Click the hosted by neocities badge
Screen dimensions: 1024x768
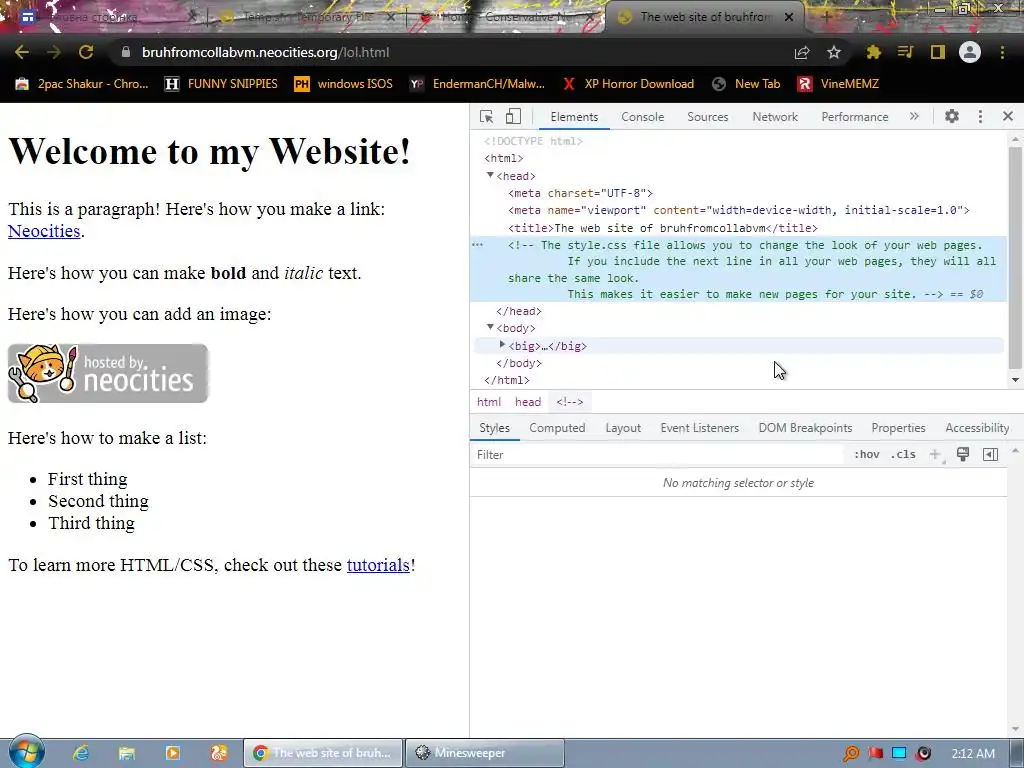pos(108,373)
